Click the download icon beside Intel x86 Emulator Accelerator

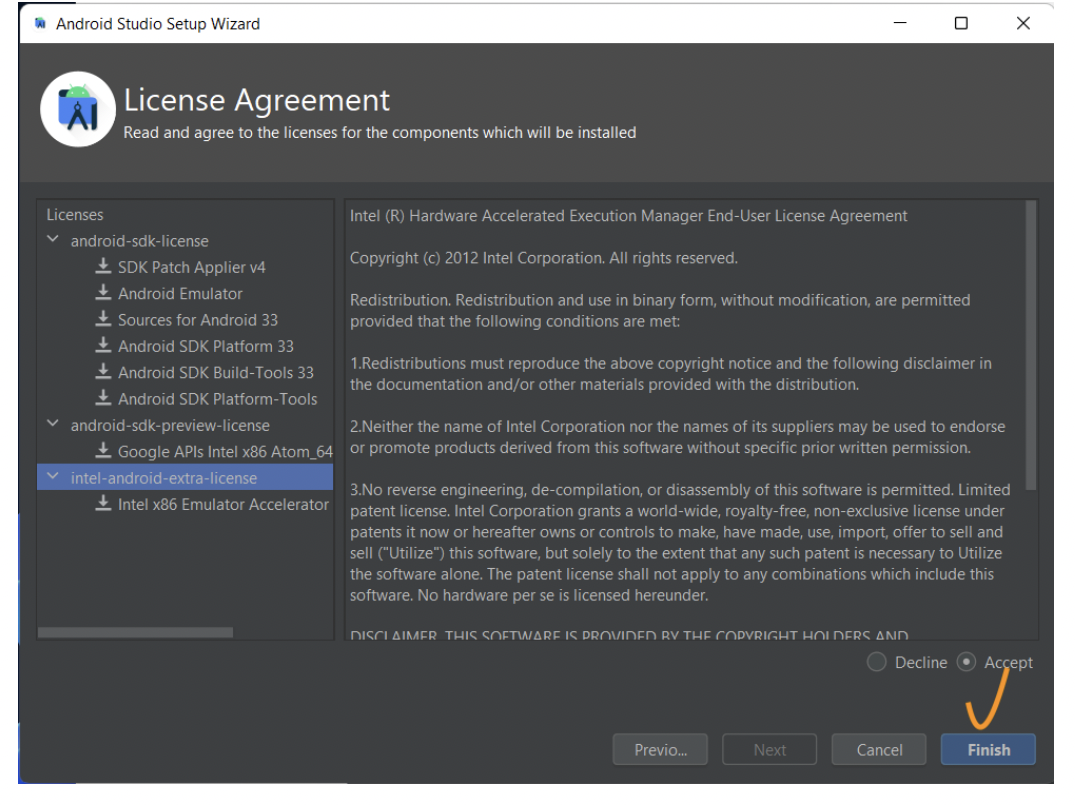(103, 503)
